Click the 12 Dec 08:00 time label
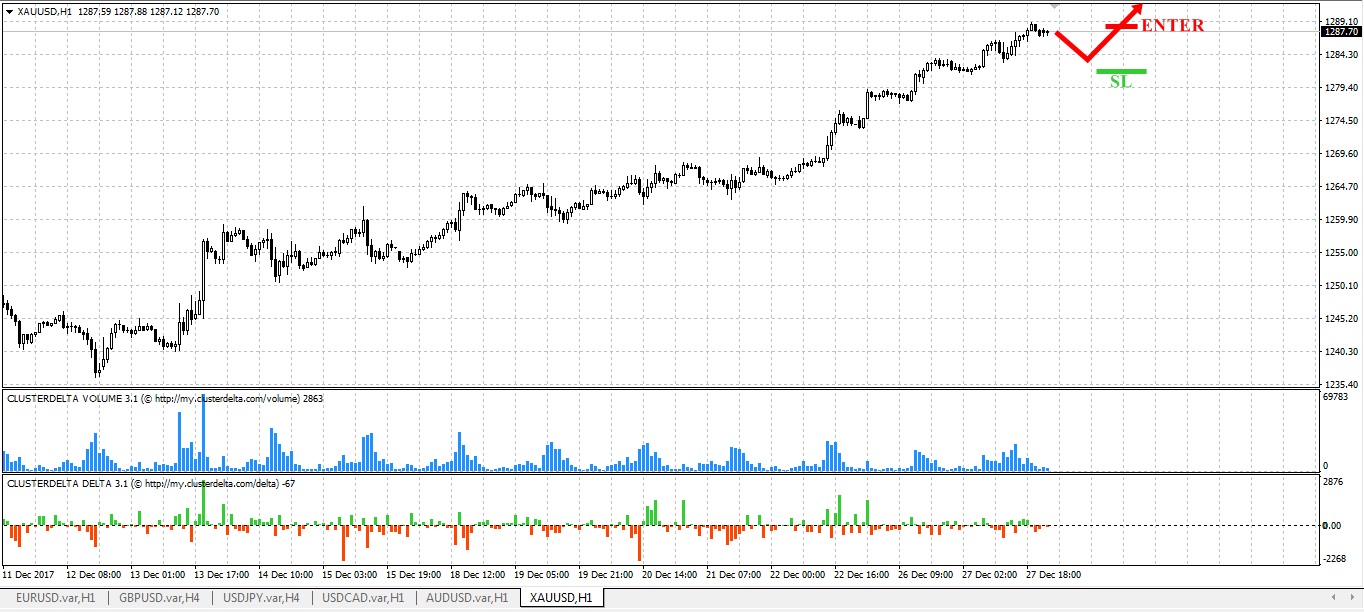 pos(93,575)
